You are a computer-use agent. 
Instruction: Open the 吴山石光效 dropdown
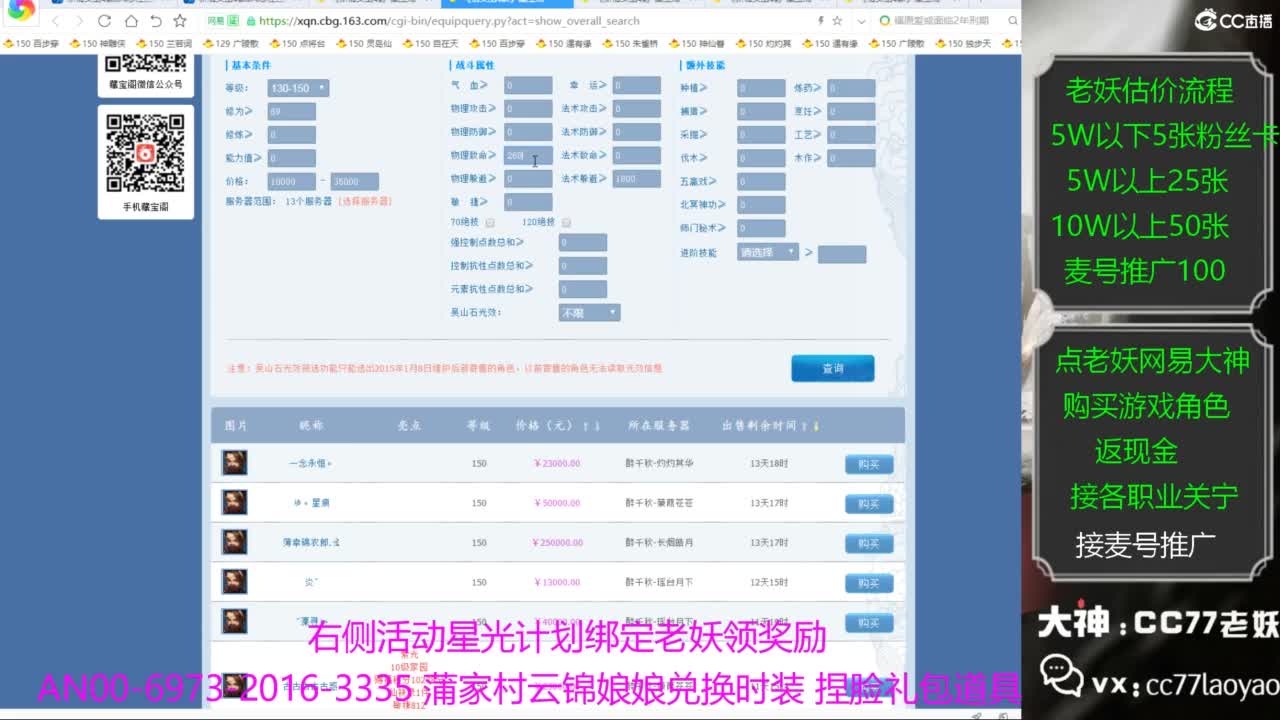pos(589,312)
